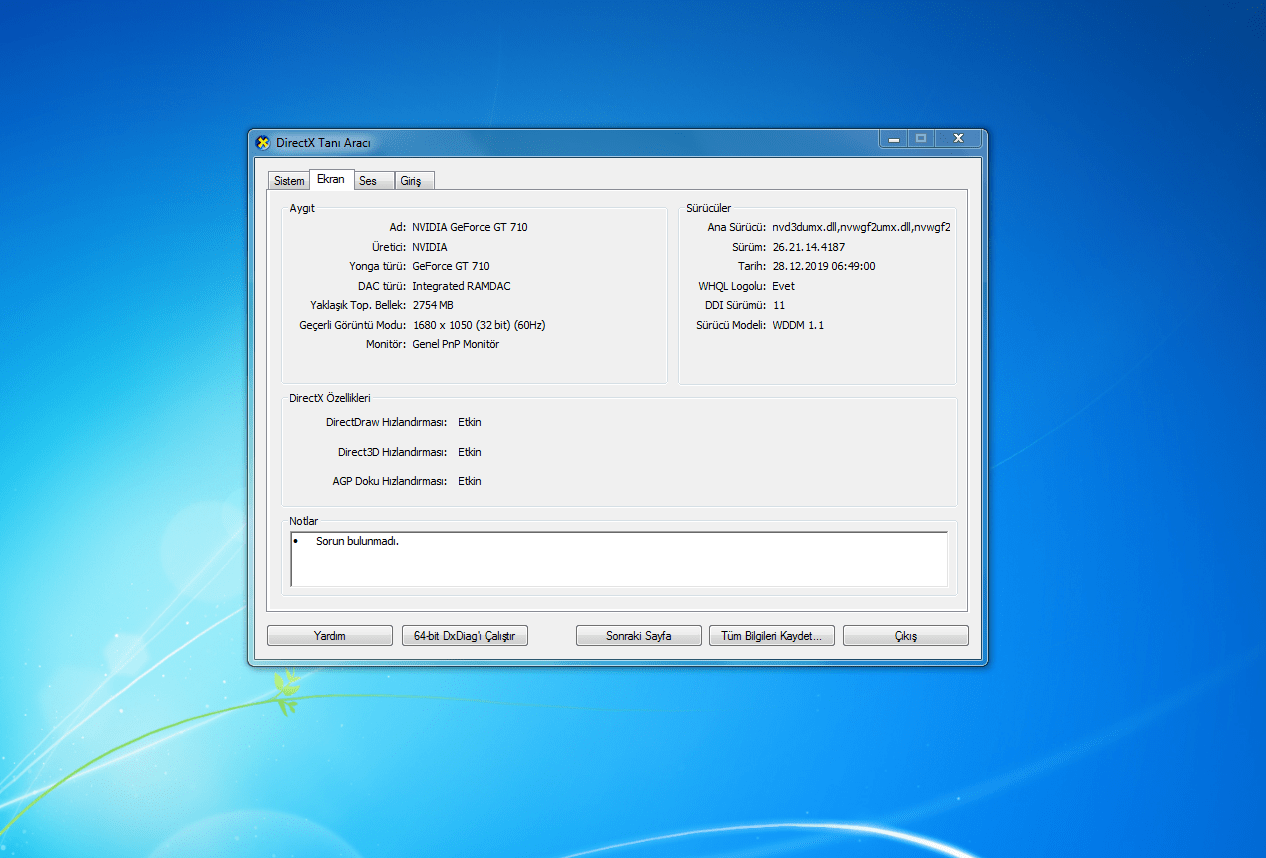This screenshot has height=858, width=1266.
Task: Click the window title DirectX Tanı Aracı
Action: [324, 143]
